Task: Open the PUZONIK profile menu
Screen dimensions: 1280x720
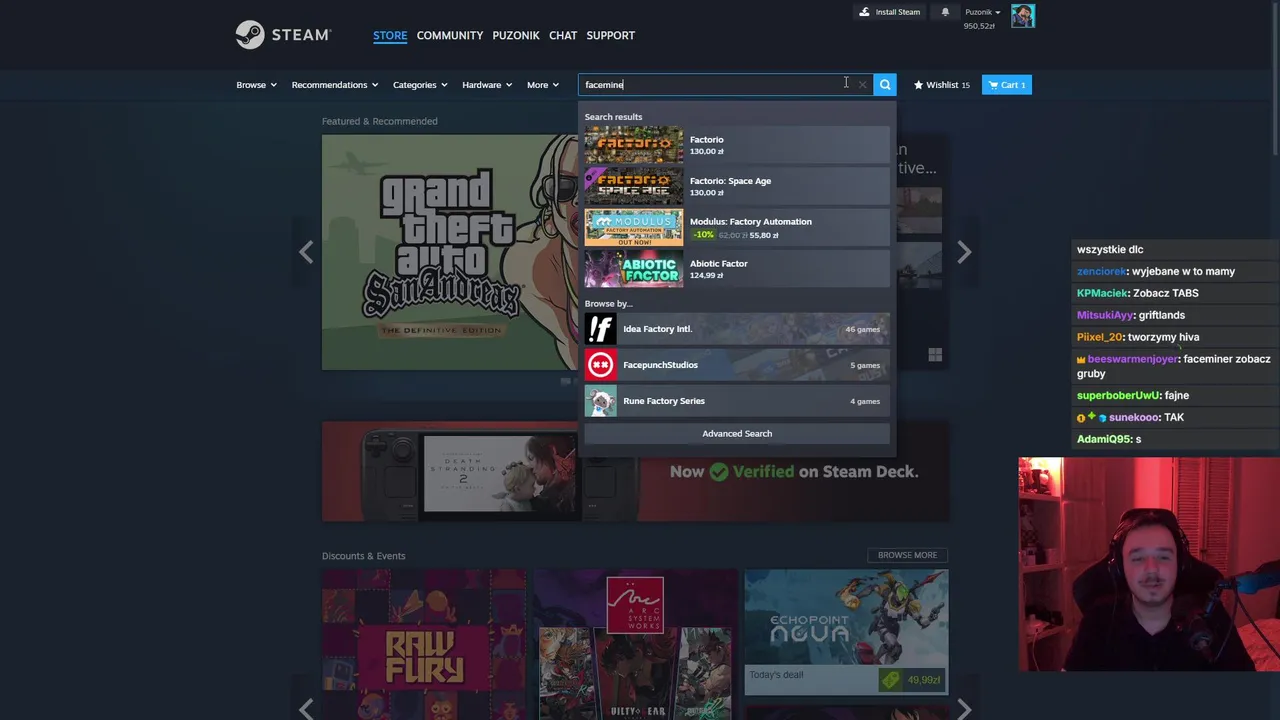Action: pyautogui.click(x=516, y=35)
